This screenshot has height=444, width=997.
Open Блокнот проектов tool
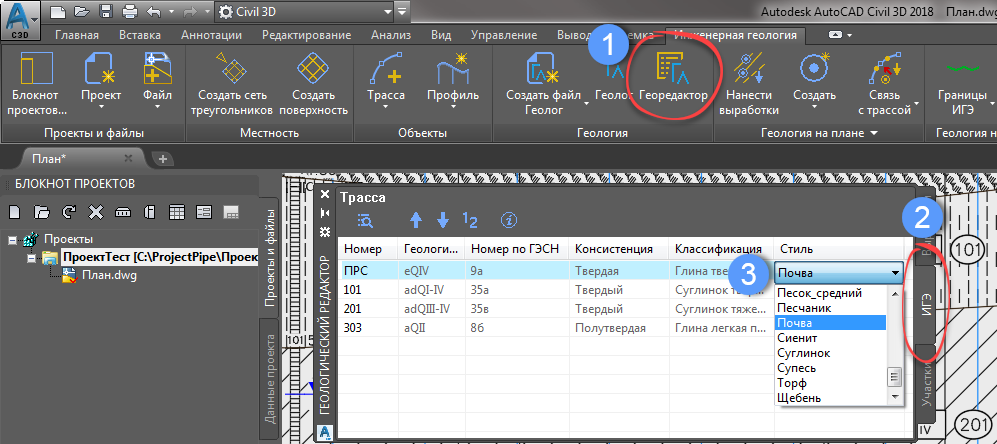coord(39,83)
